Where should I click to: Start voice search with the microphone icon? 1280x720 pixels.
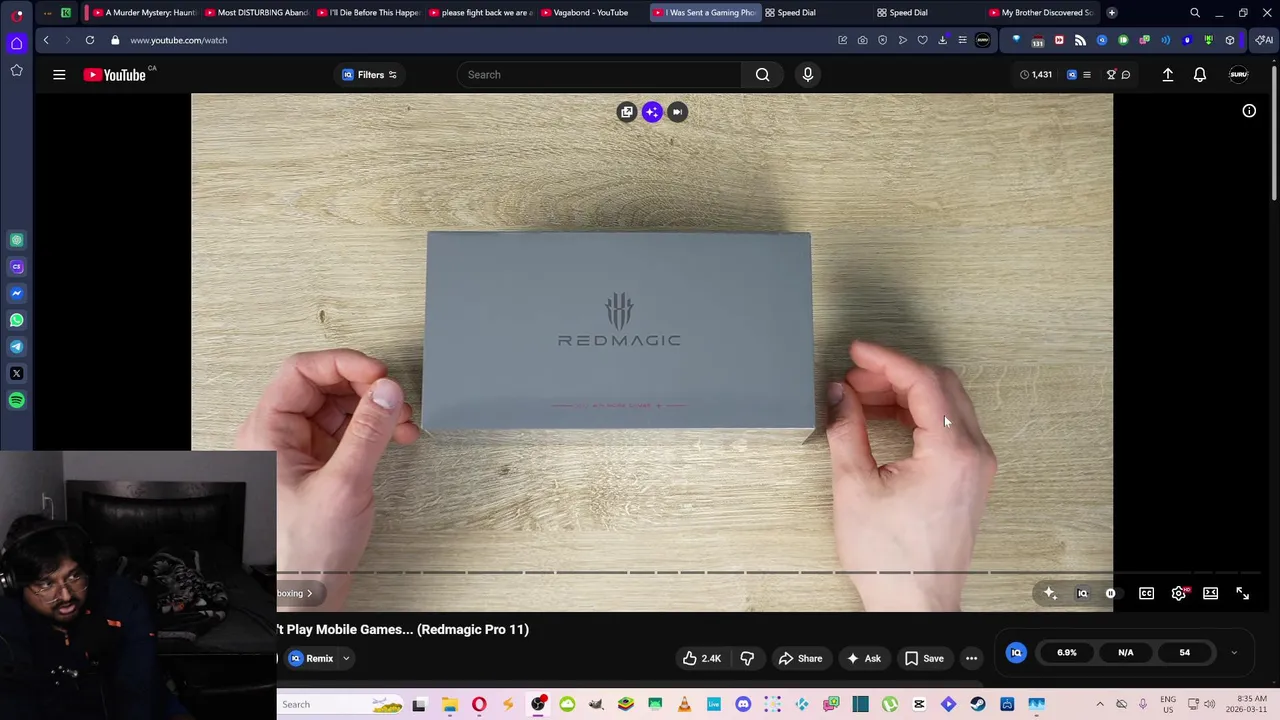808,75
